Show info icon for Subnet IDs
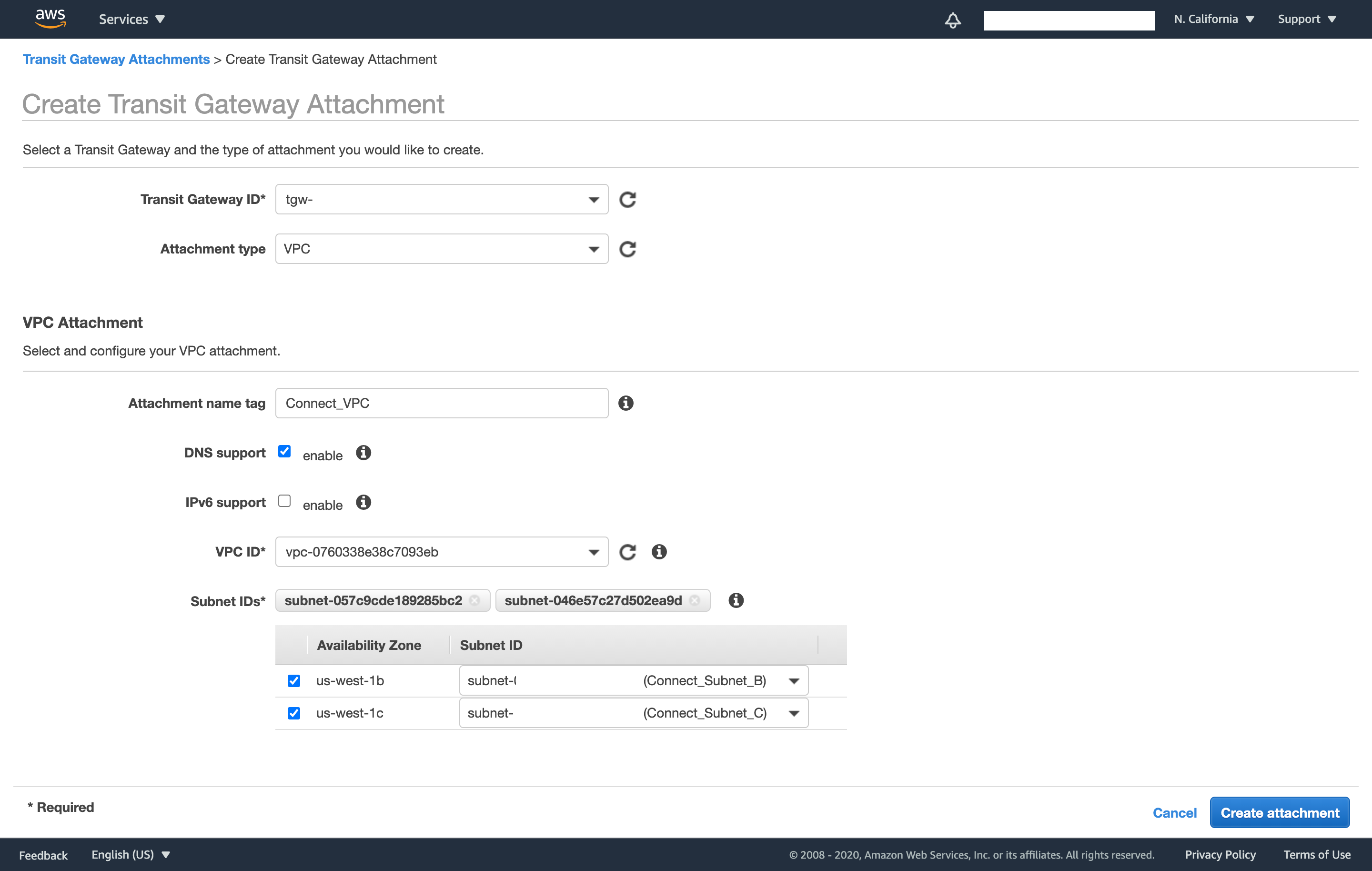Image resolution: width=1372 pixels, height=871 pixels. coord(736,600)
